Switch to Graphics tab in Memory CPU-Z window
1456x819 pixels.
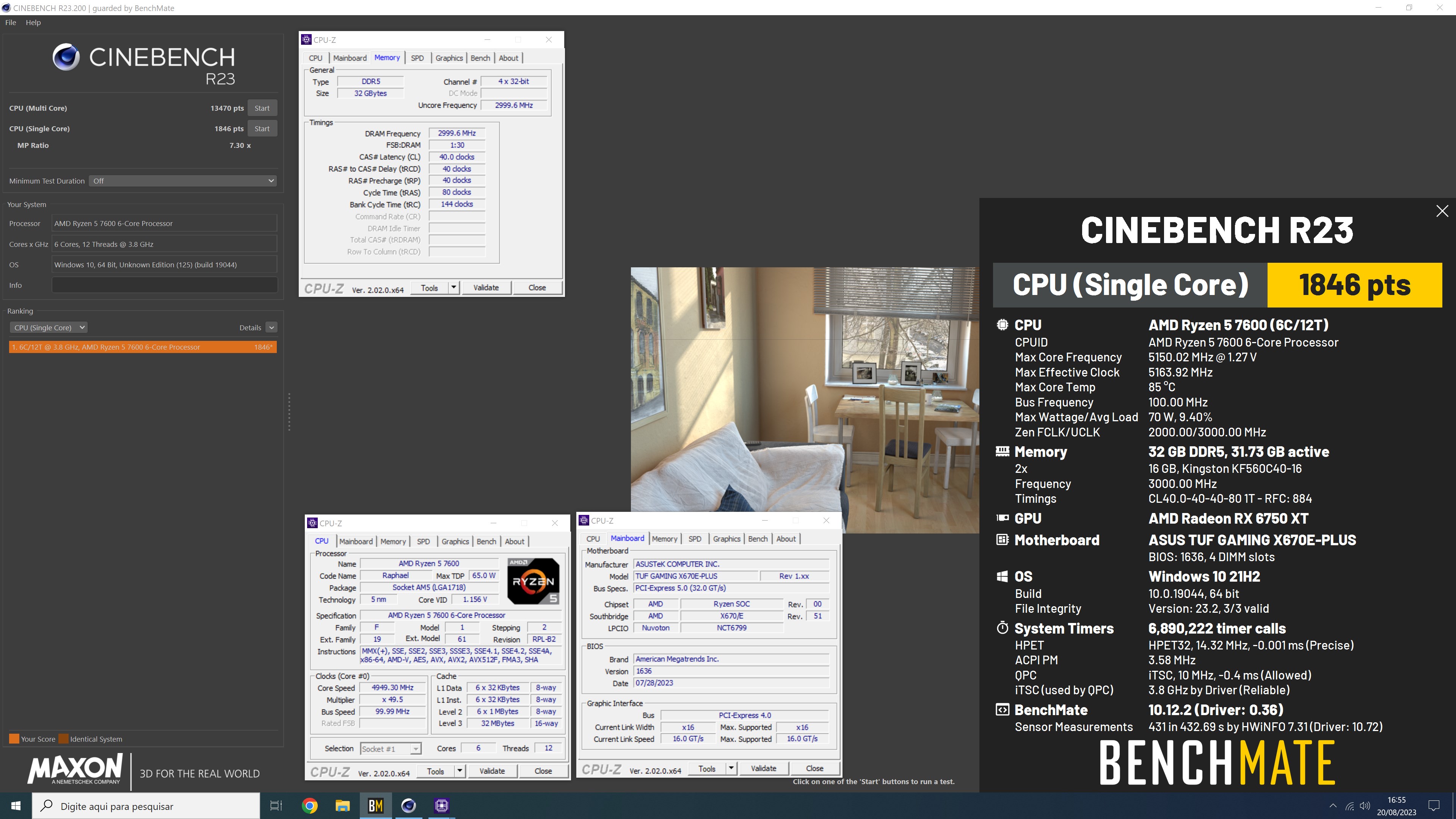[x=449, y=58]
